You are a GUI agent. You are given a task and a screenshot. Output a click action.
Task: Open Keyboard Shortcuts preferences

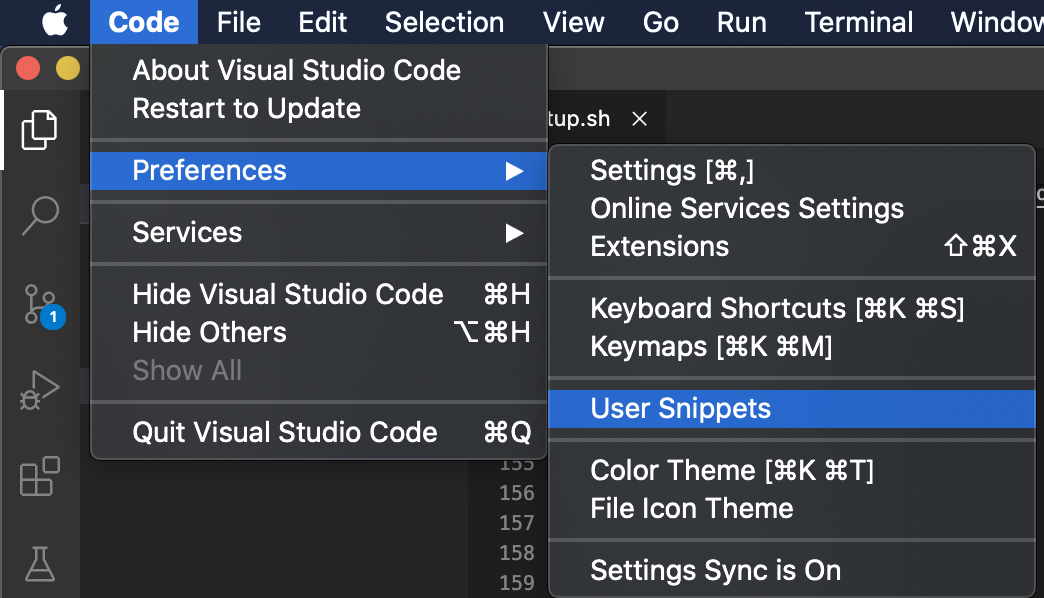pyautogui.click(x=776, y=308)
